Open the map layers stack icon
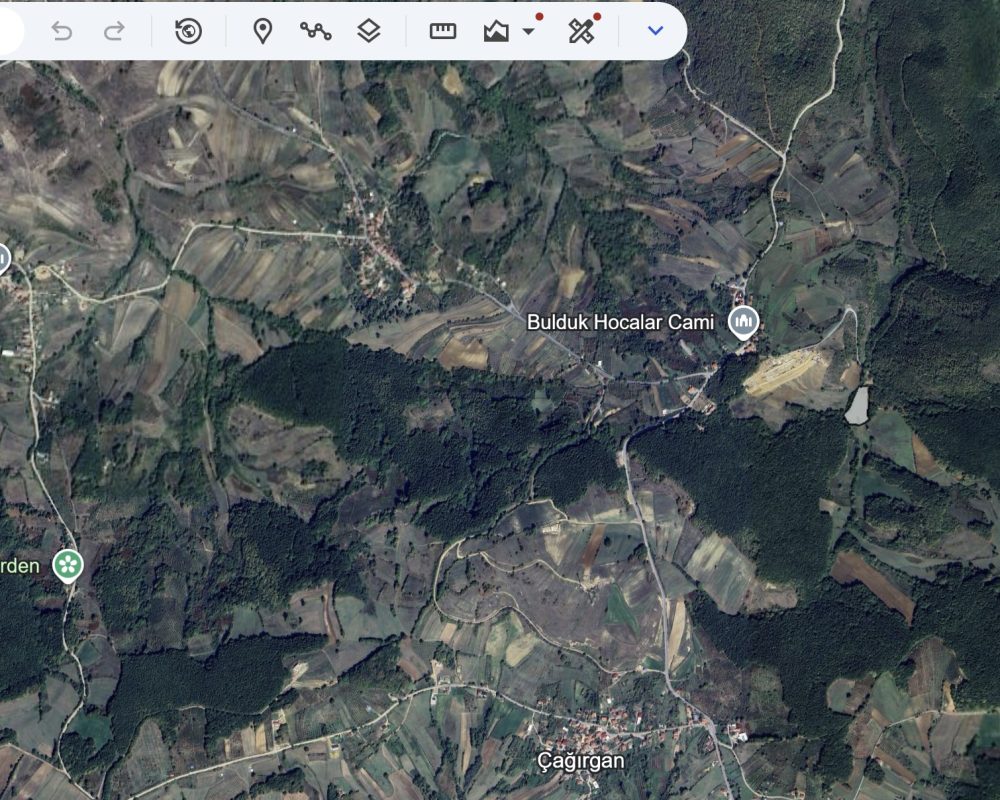The height and width of the screenshot is (800, 1000). 369,31
